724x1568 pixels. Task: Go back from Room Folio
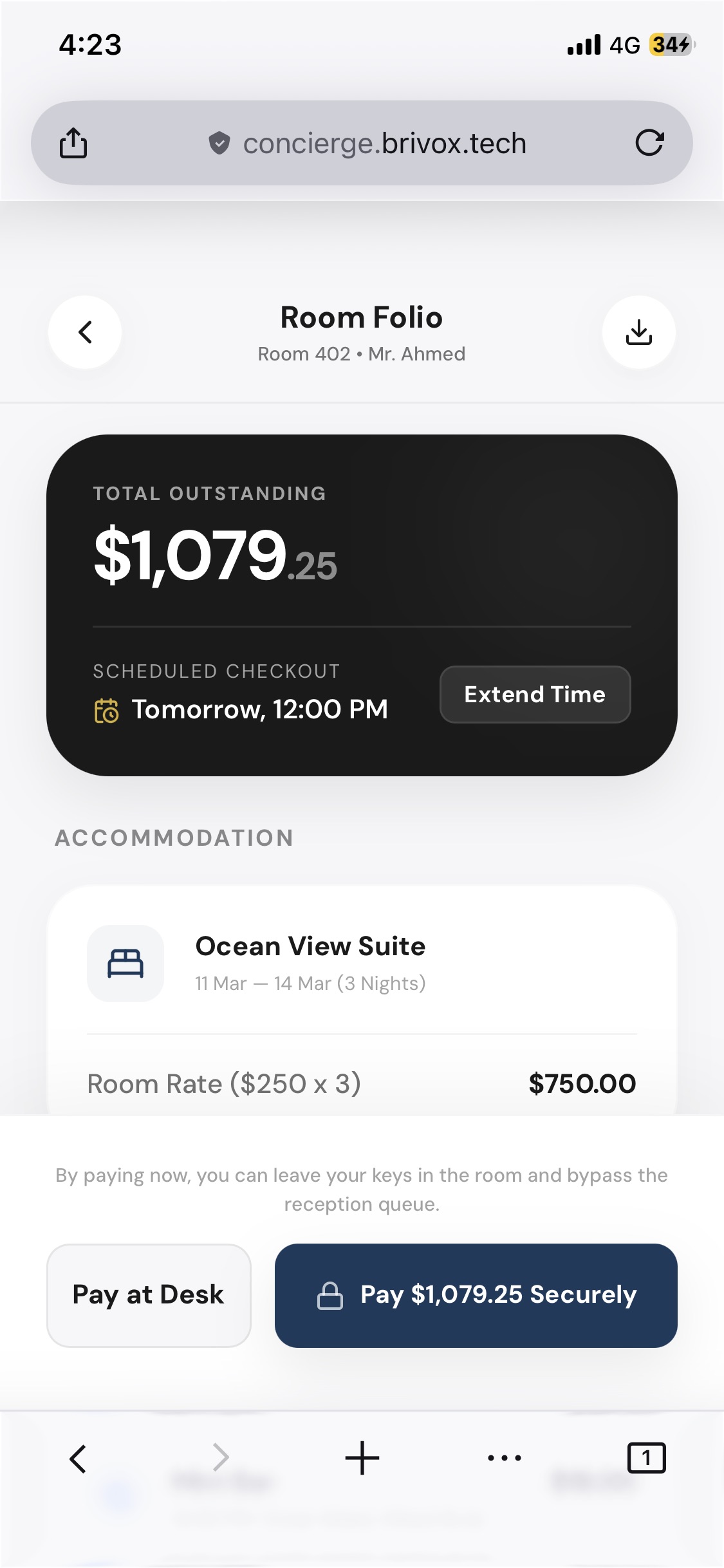tap(85, 332)
